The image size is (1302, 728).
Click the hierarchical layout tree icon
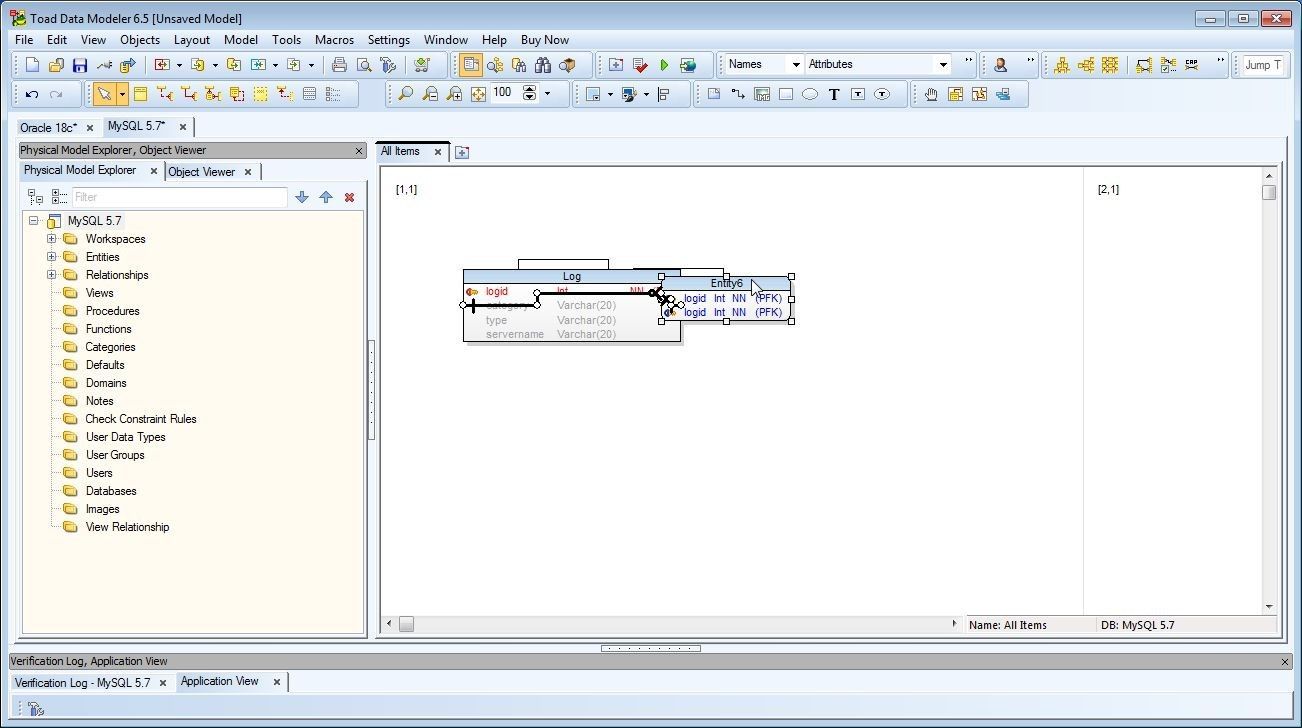pyautogui.click(x=1062, y=65)
